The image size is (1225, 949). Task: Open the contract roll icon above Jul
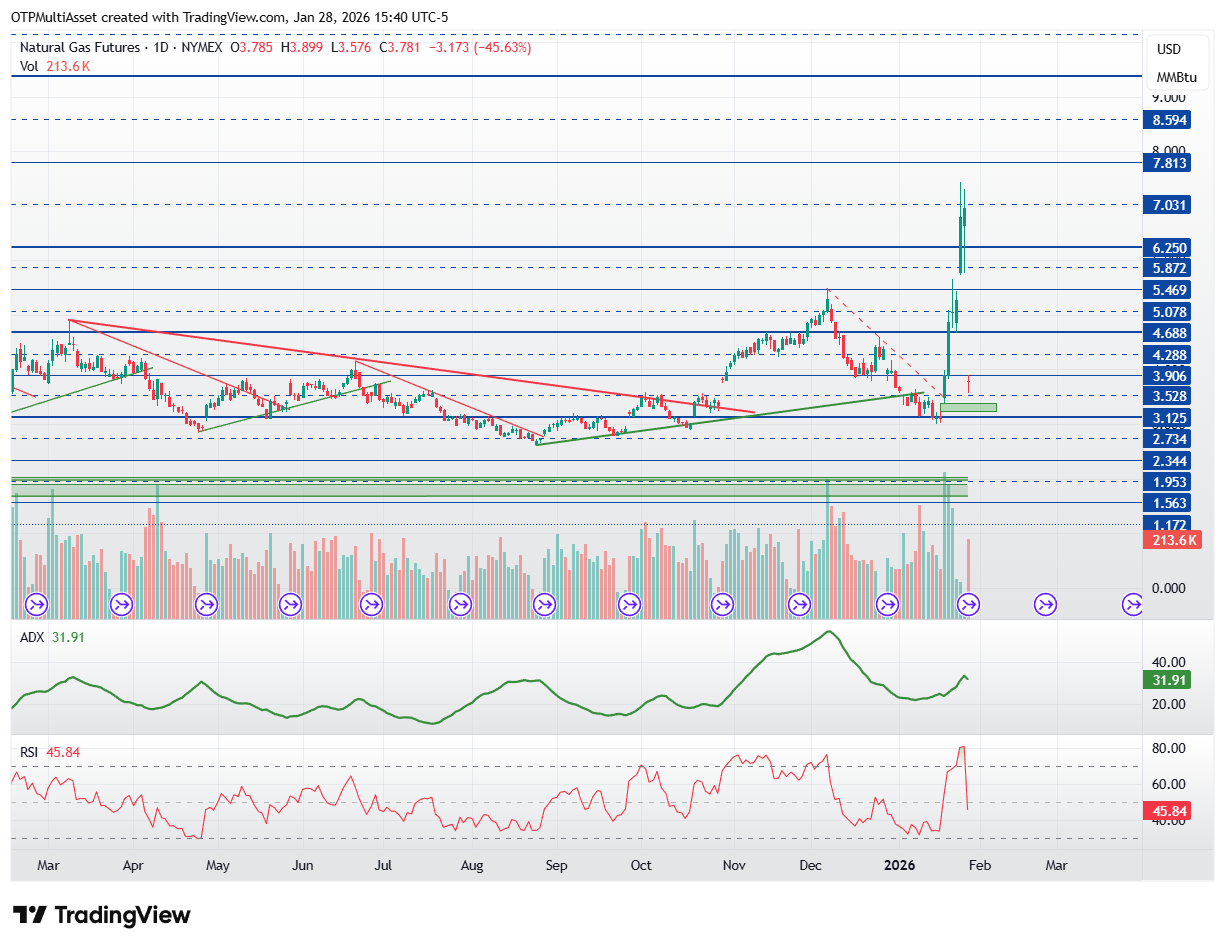pos(371,604)
